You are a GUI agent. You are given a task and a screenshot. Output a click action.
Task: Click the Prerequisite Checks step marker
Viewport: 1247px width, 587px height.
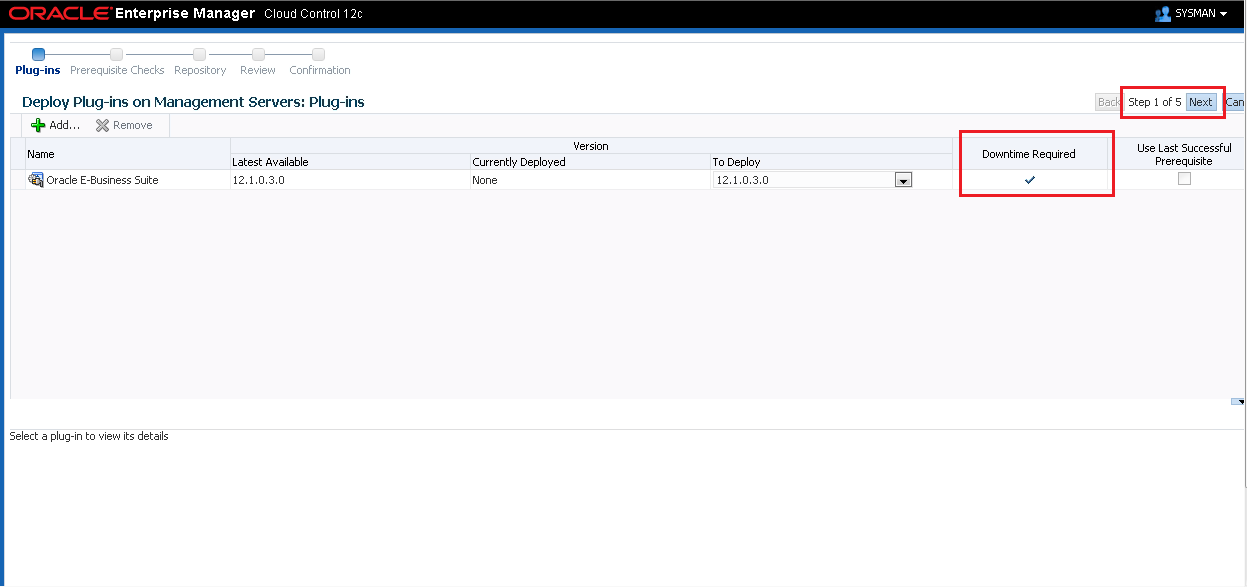[117, 54]
